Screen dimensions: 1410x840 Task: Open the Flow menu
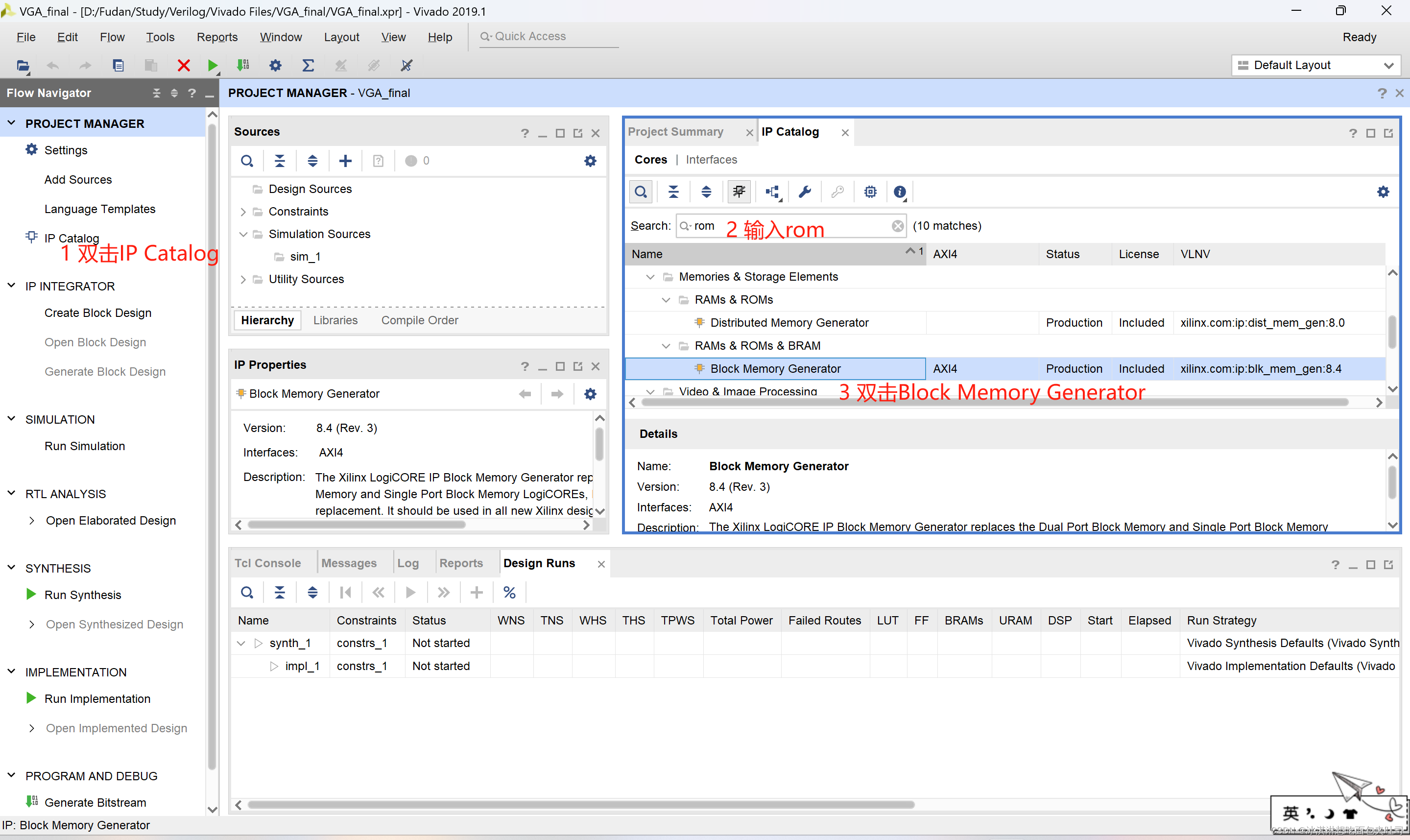click(112, 37)
